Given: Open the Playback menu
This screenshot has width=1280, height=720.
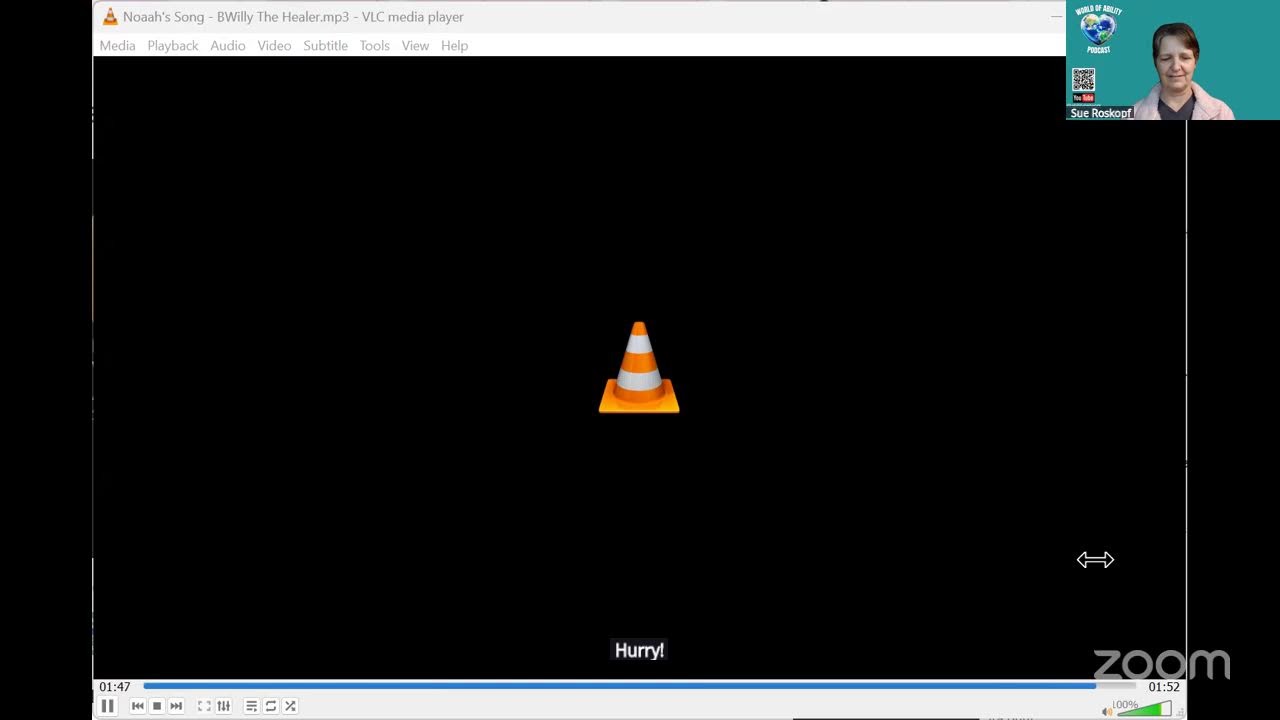Looking at the screenshot, I should tap(173, 46).
